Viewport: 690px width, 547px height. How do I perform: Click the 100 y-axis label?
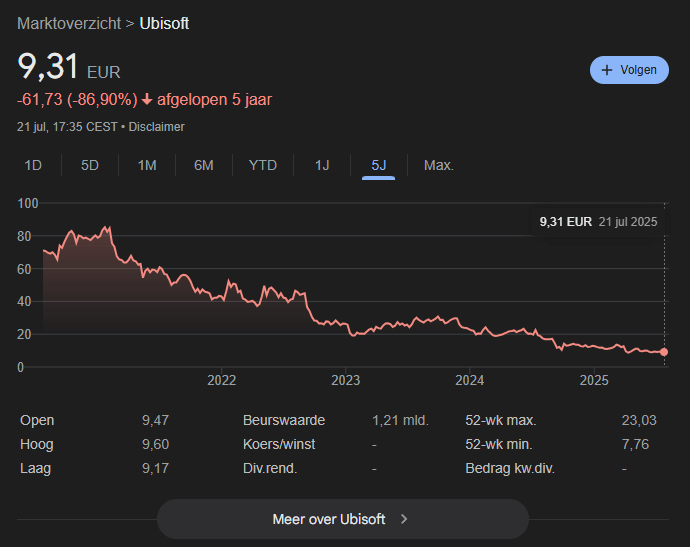[x=28, y=203]
